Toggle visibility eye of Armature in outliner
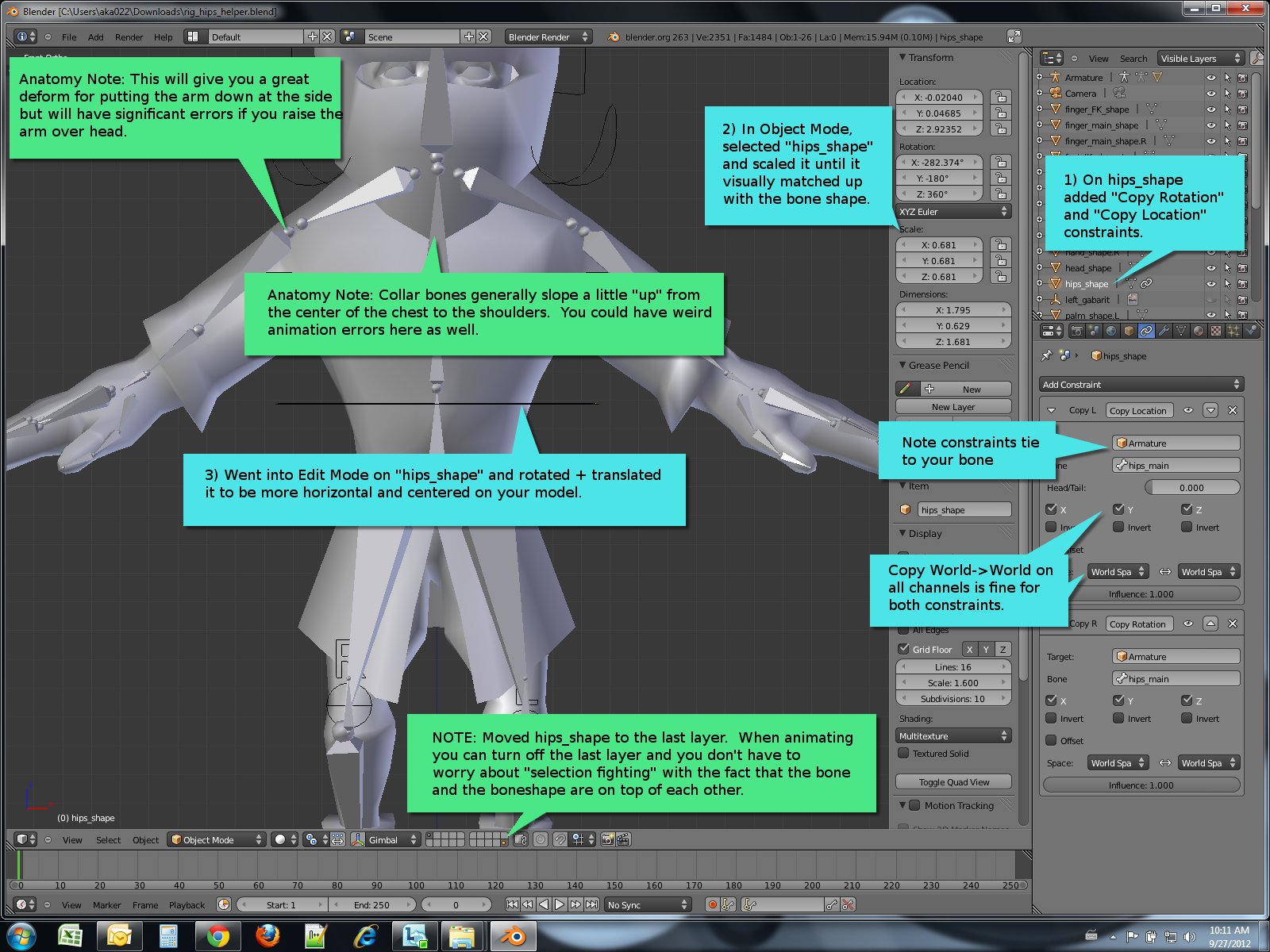This screenshot has width=1270, height=952. [1211, 78]
